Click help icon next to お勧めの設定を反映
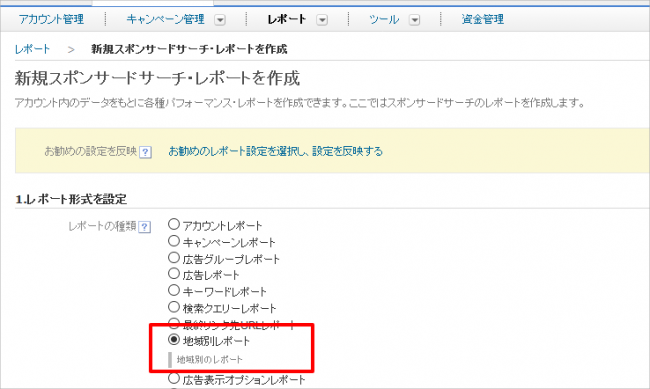 click(145, 152)
